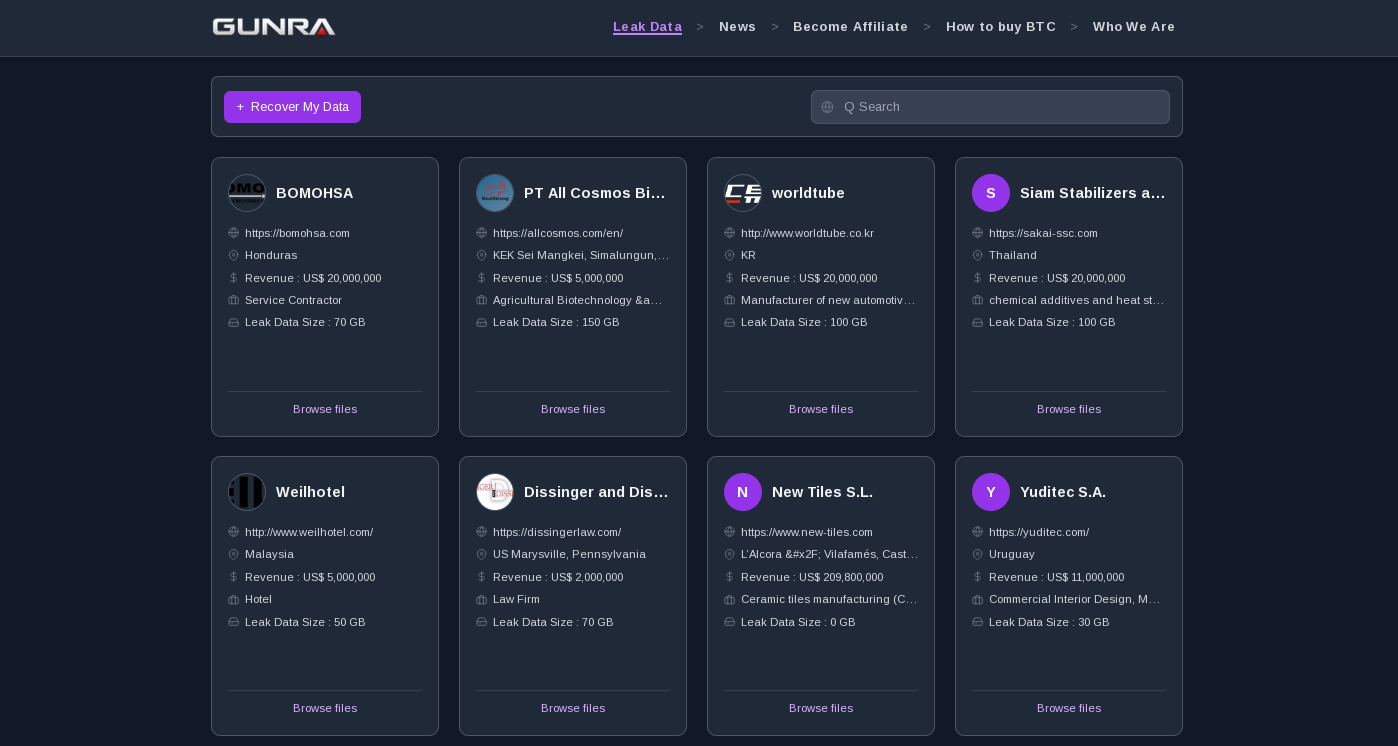The height and width of the screenshot is (746, 1398).
Task: Click the https://yuditec.com/ URL text
Action: click(1039, 532)
